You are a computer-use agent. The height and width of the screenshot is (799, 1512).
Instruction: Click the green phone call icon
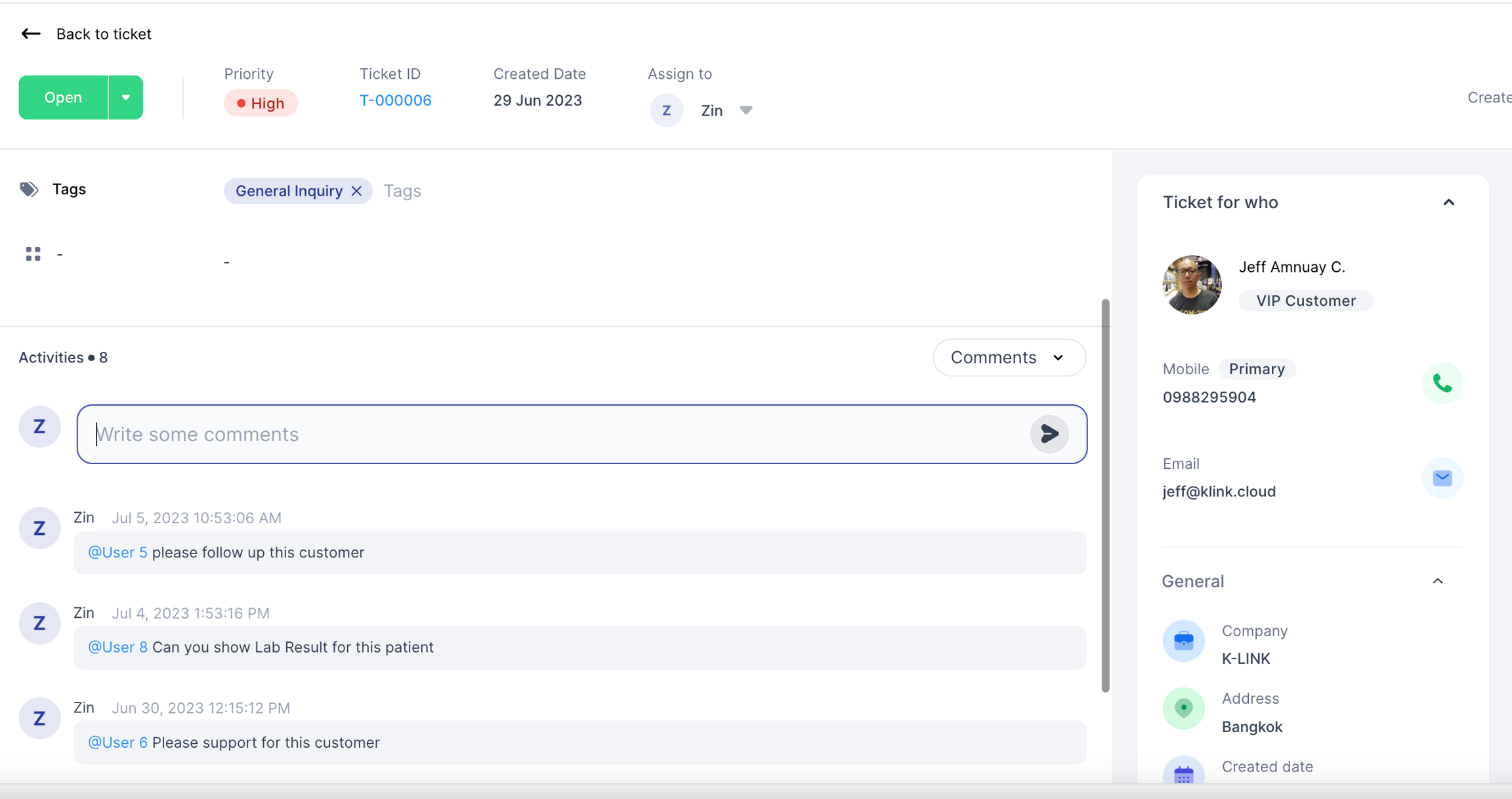point(1442,383)
